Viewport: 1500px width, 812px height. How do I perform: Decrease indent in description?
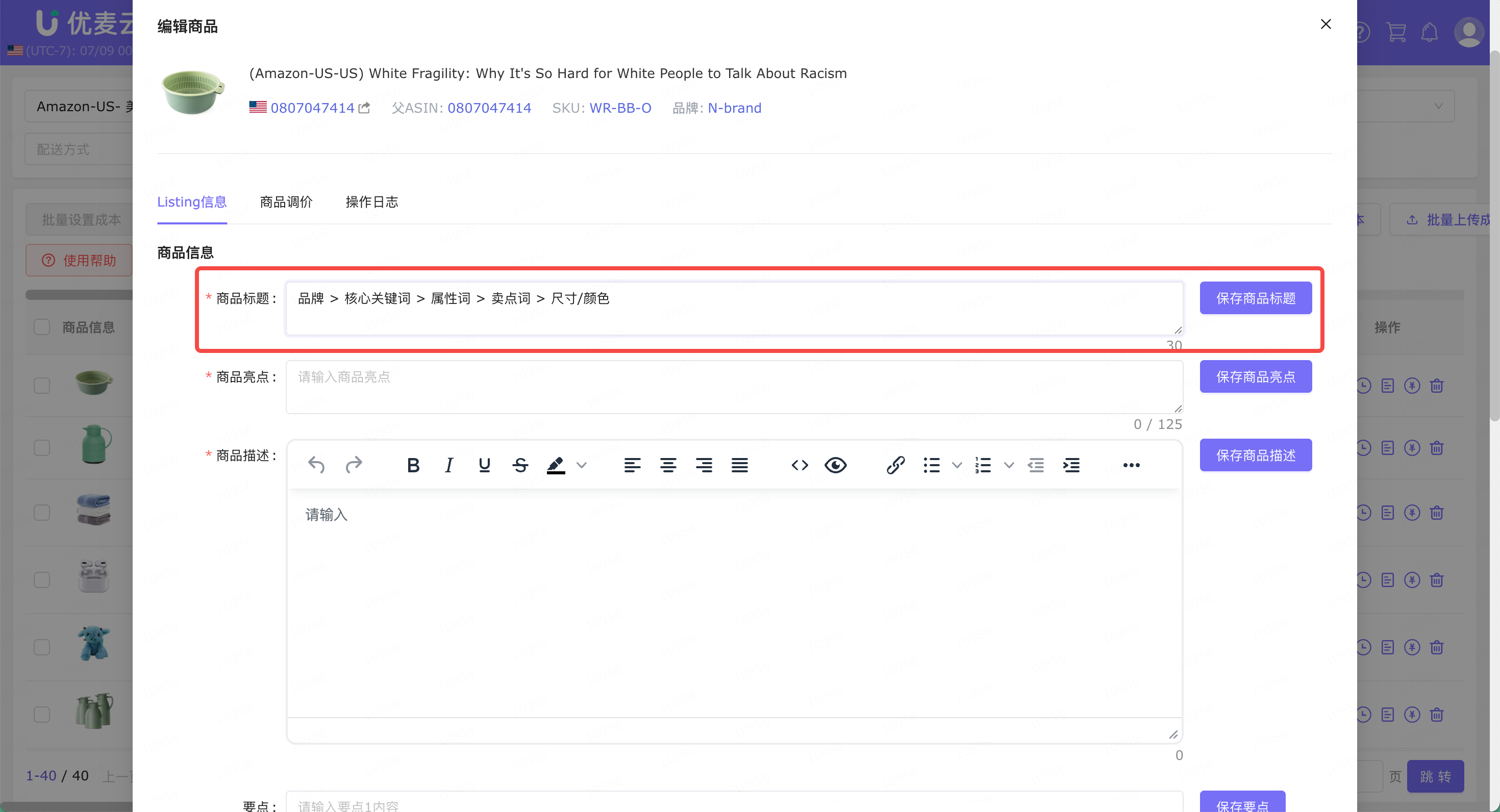[1036, 465]
